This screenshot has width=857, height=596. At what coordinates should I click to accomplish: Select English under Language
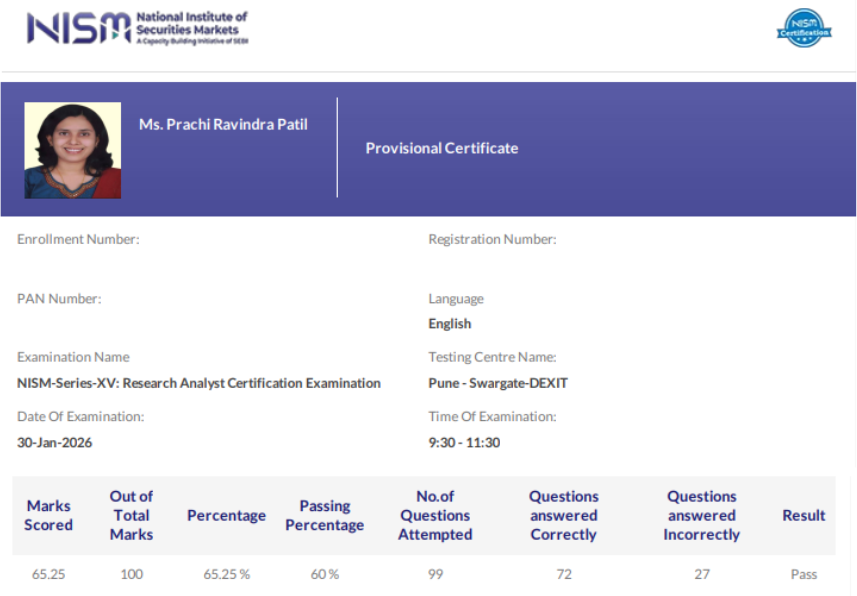449,323
